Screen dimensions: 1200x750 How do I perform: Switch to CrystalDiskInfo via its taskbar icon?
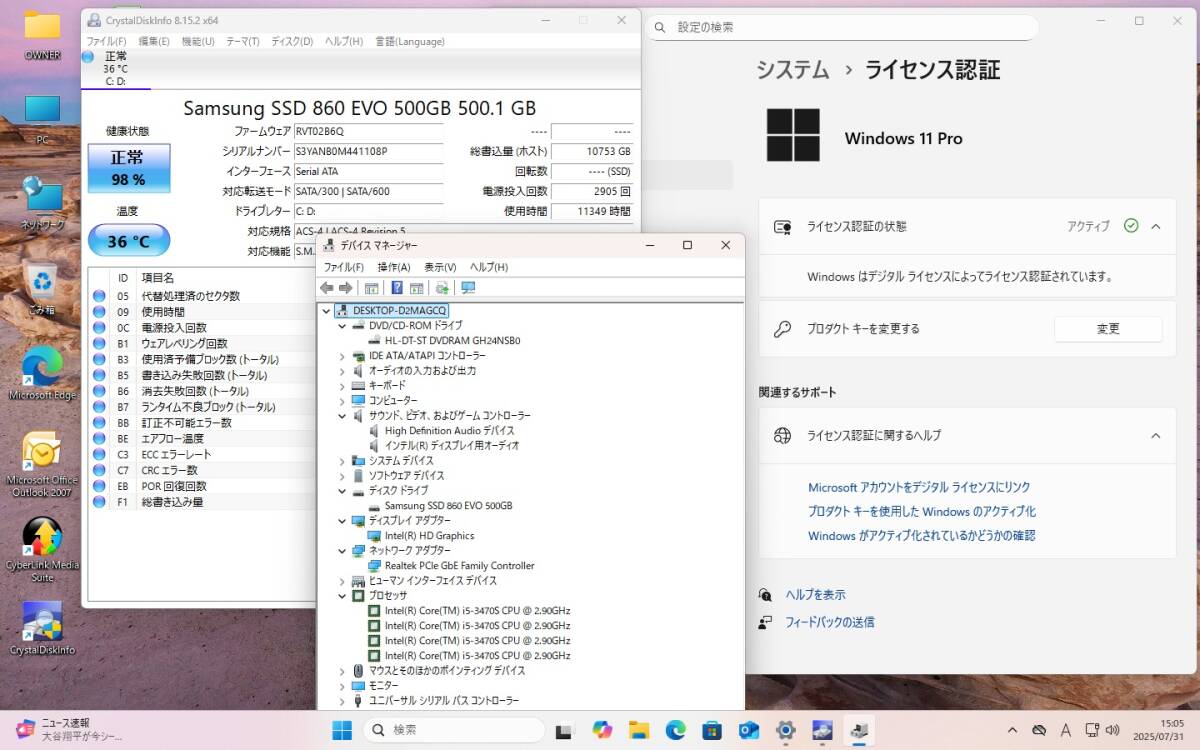point(822,730)
